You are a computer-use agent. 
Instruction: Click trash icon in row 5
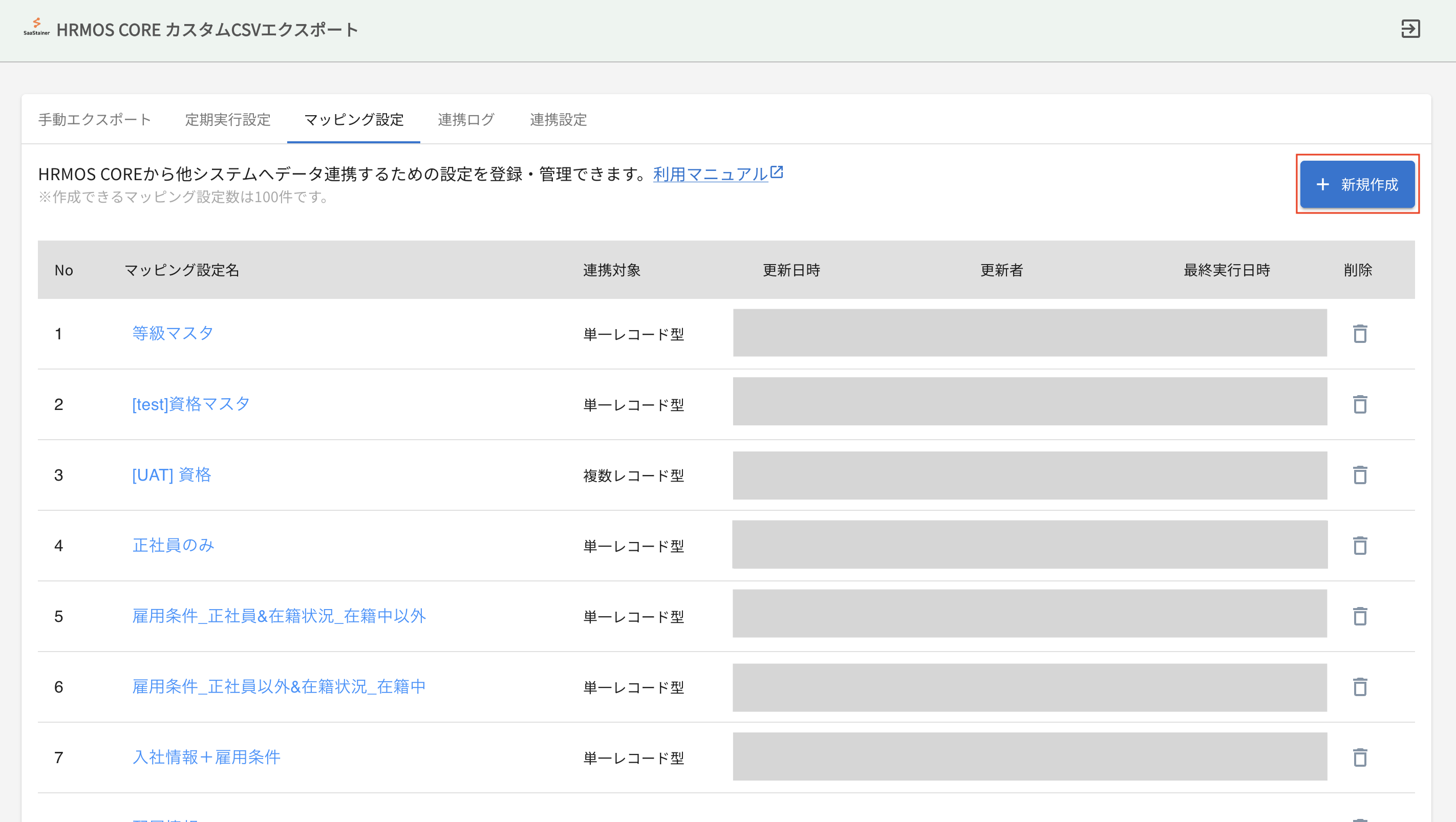[1360, 616]
